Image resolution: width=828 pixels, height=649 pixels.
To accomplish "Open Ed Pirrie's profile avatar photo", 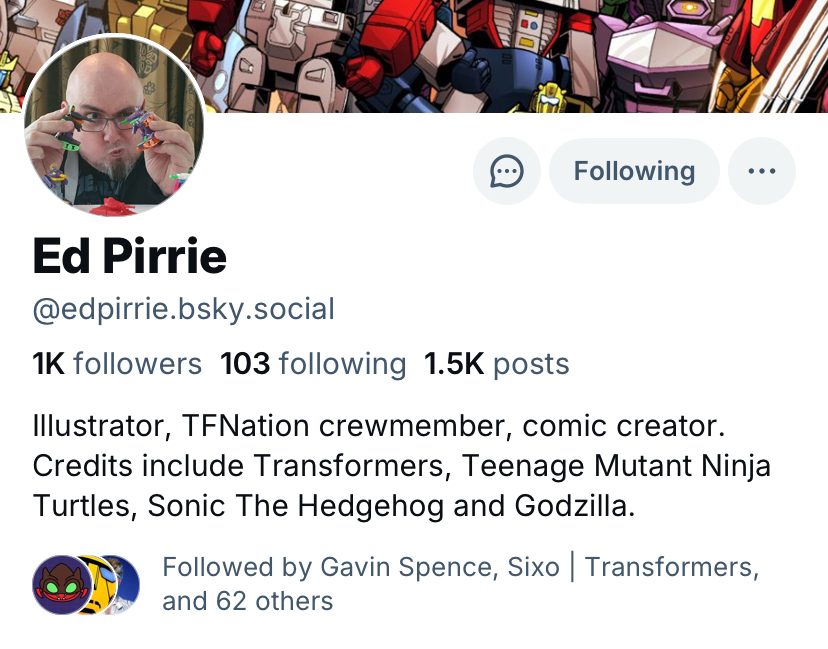I will click(x=114, y=126).
